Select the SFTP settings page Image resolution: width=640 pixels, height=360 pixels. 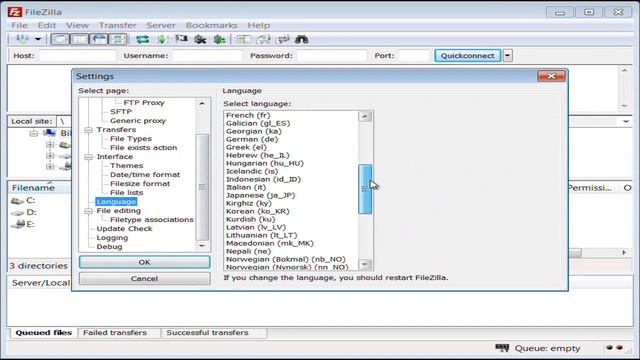(x=121, y=111)
